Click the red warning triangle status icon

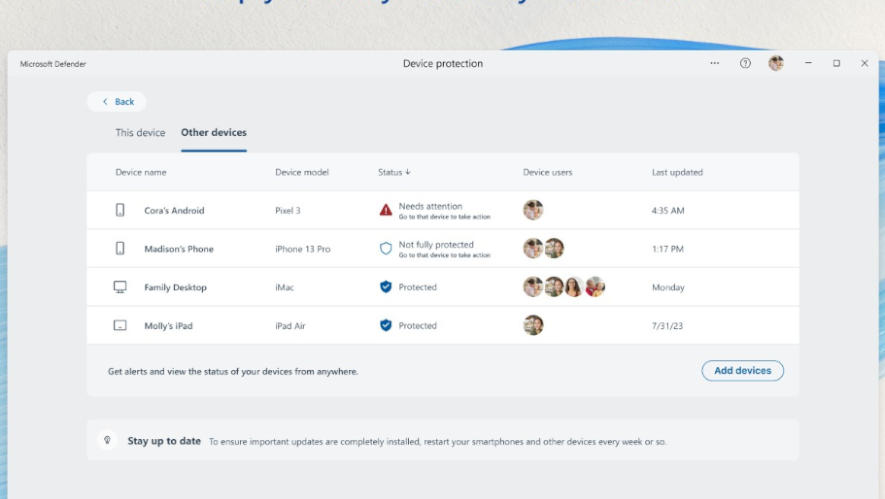coord(385,210)
